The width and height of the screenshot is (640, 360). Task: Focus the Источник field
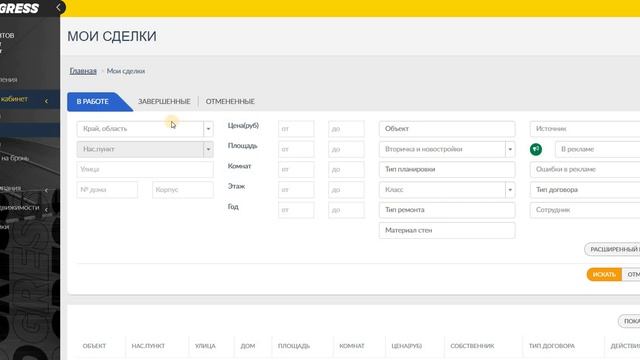585,129
